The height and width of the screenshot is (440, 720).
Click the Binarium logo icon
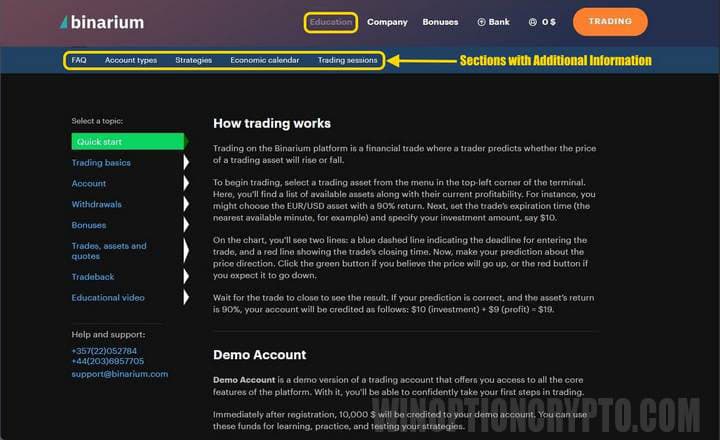coord(65,22)
